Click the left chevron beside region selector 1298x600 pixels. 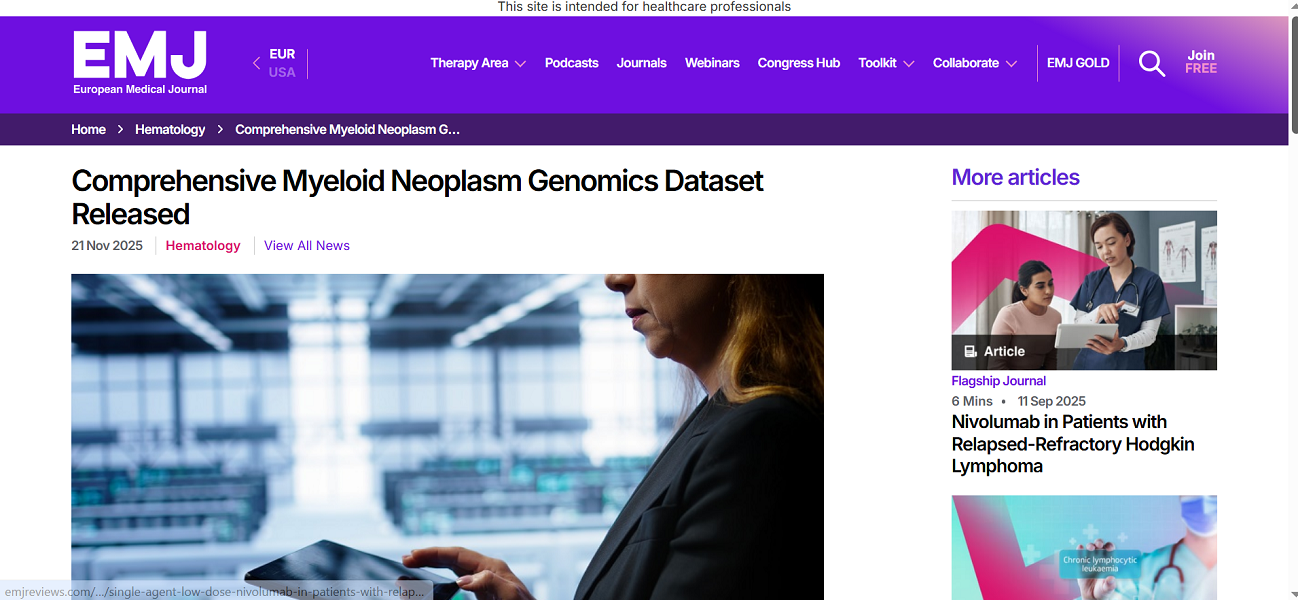click(x=256, y=63)
